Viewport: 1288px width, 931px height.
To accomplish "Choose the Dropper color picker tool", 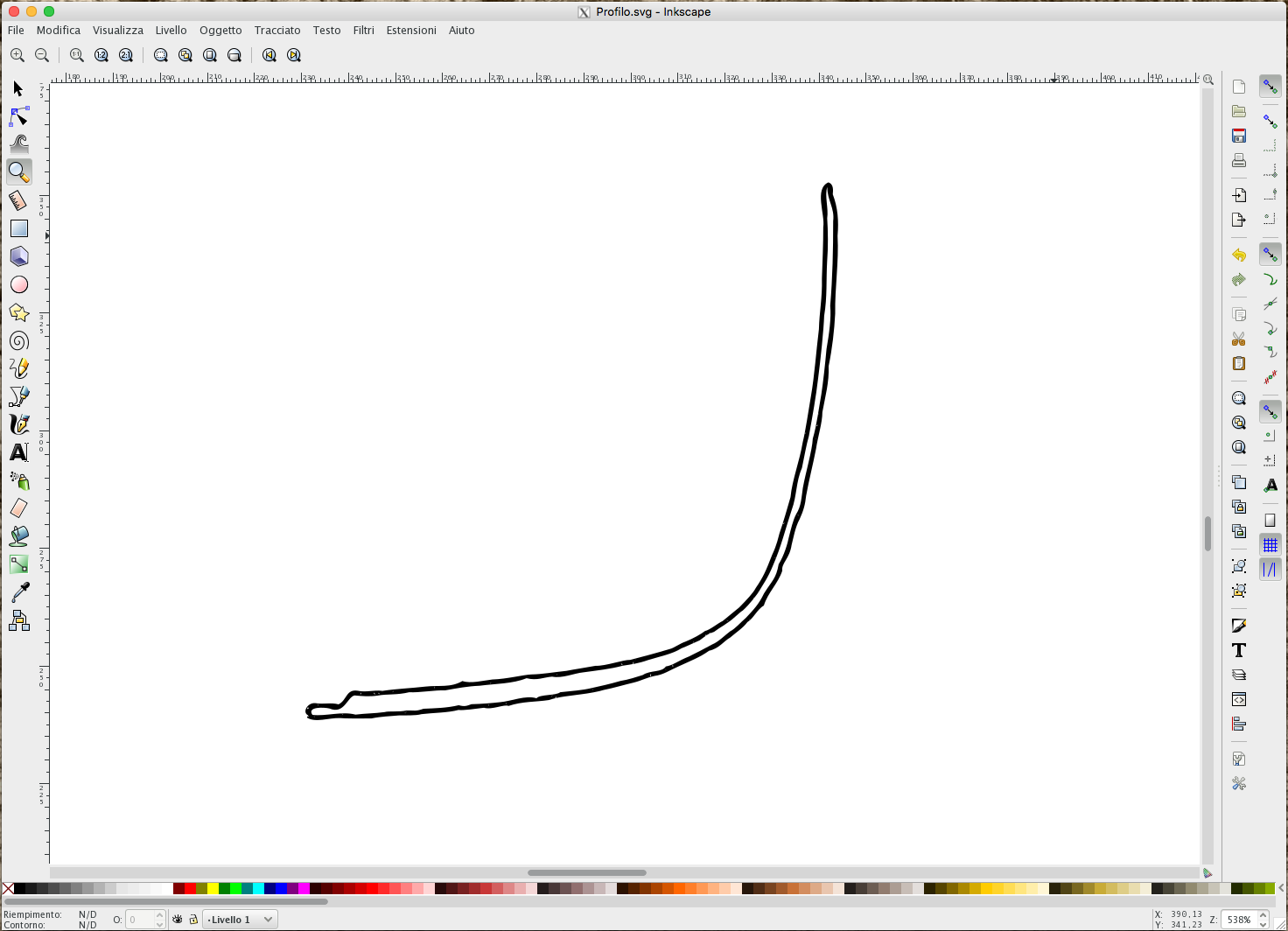I will point(18,591).
